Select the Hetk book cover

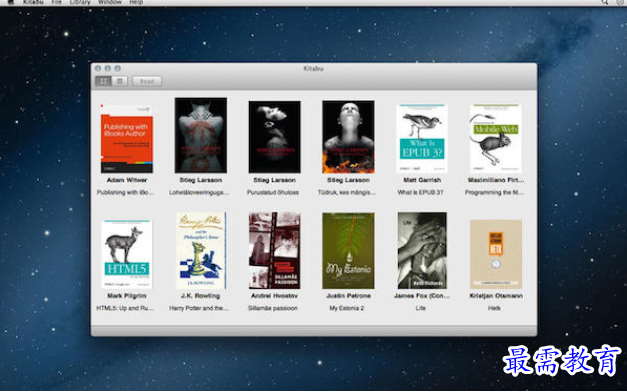(496, 254)
